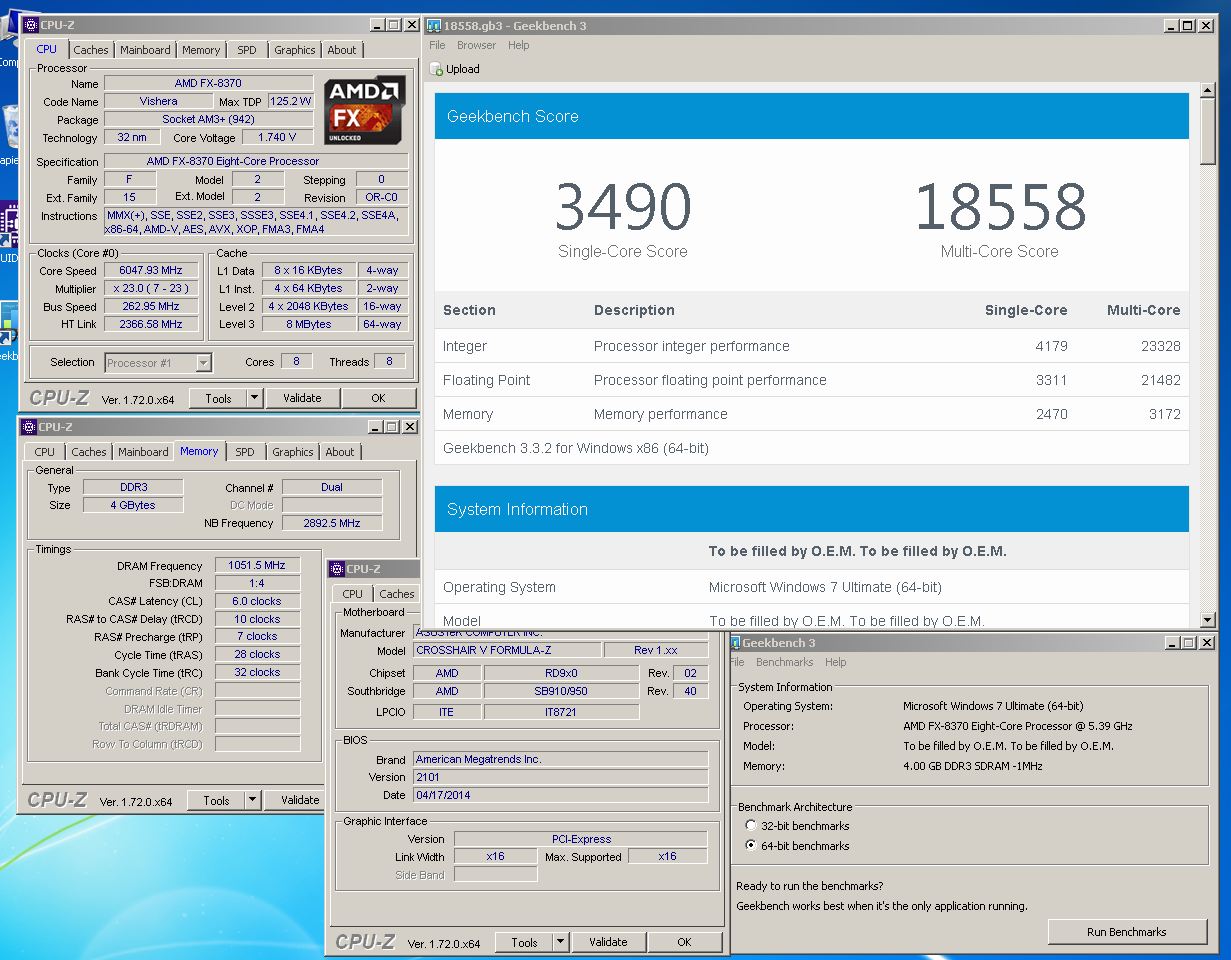
Task: Open Tools dropdown arrow in Memory CPU-Z window
Action: point(252,800)
